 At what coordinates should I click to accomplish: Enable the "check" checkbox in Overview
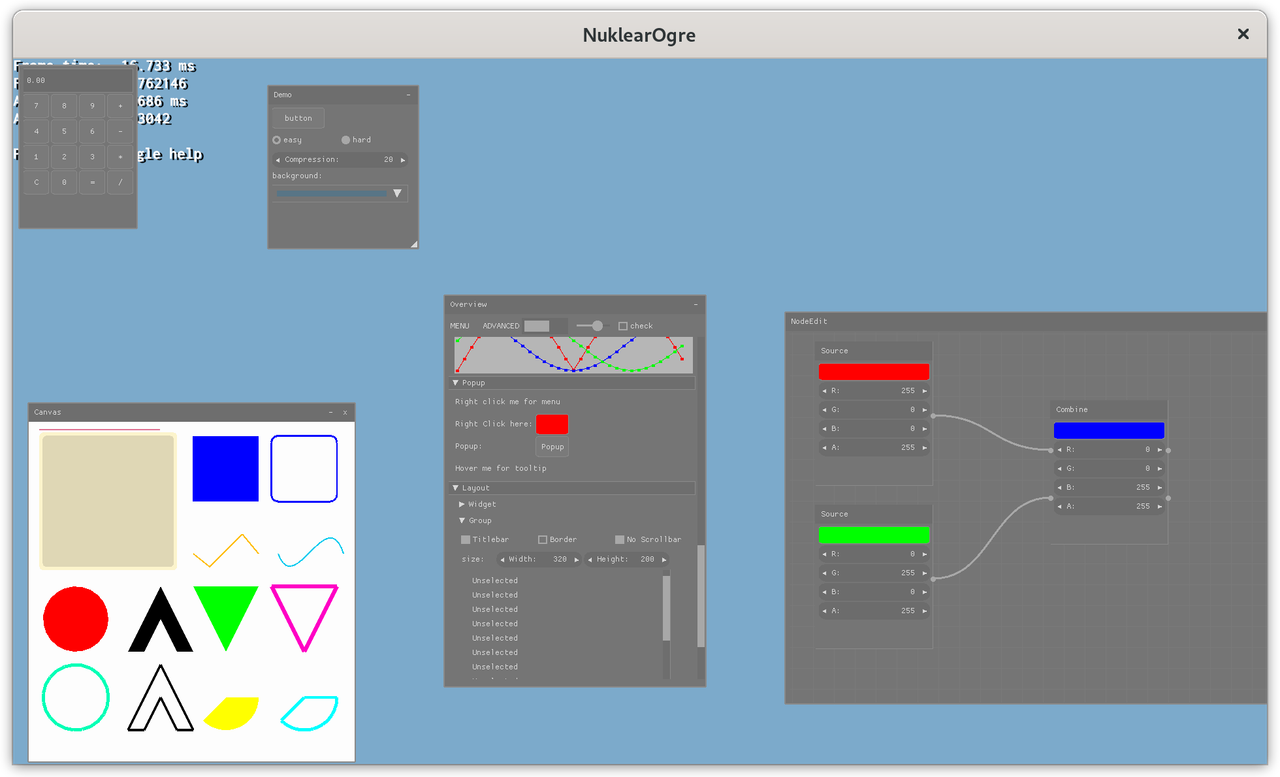point(621,325)
